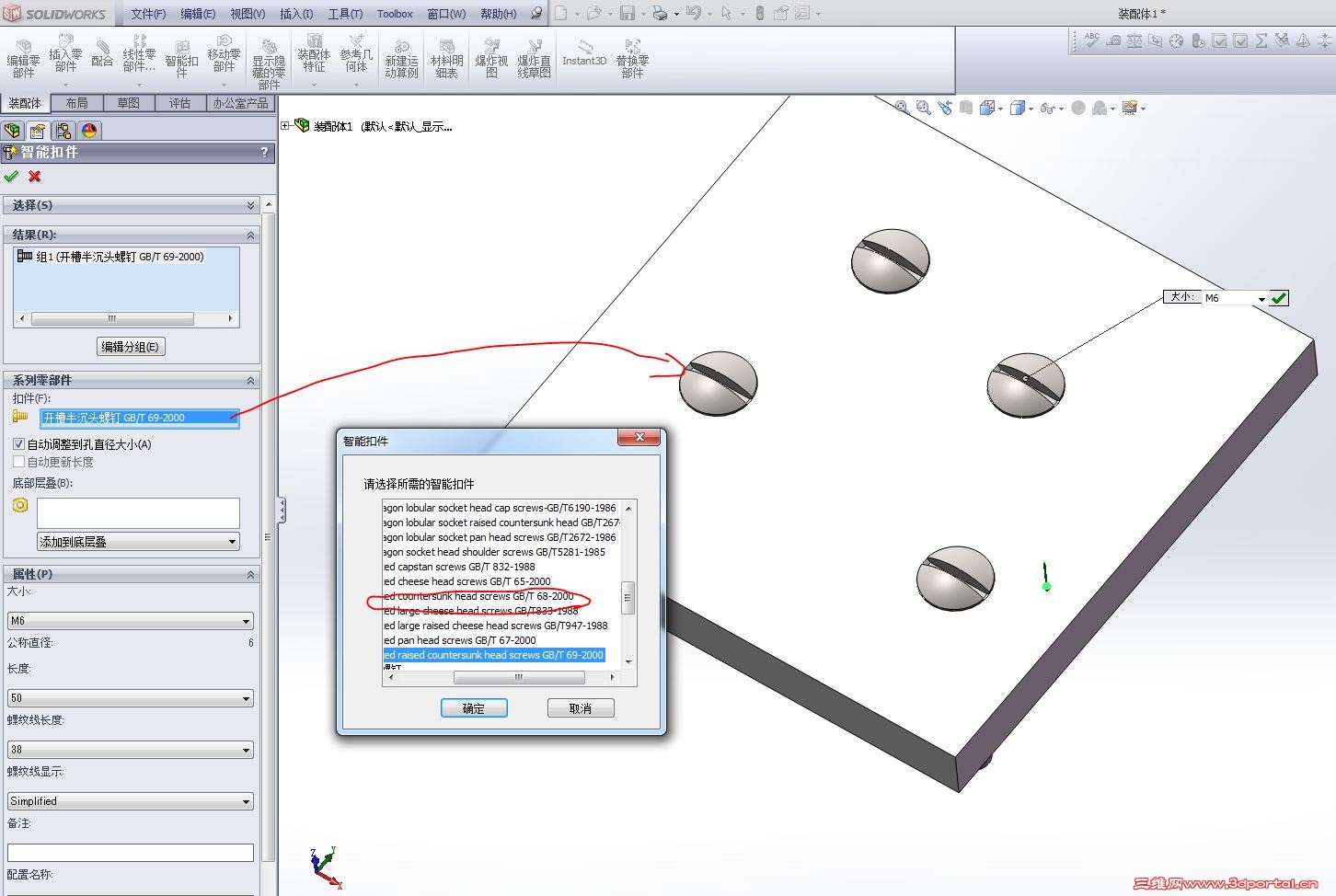Collapse the 结果(R) section
The width and height of the screenshot is (1336, 896).
tap(250, 235)
